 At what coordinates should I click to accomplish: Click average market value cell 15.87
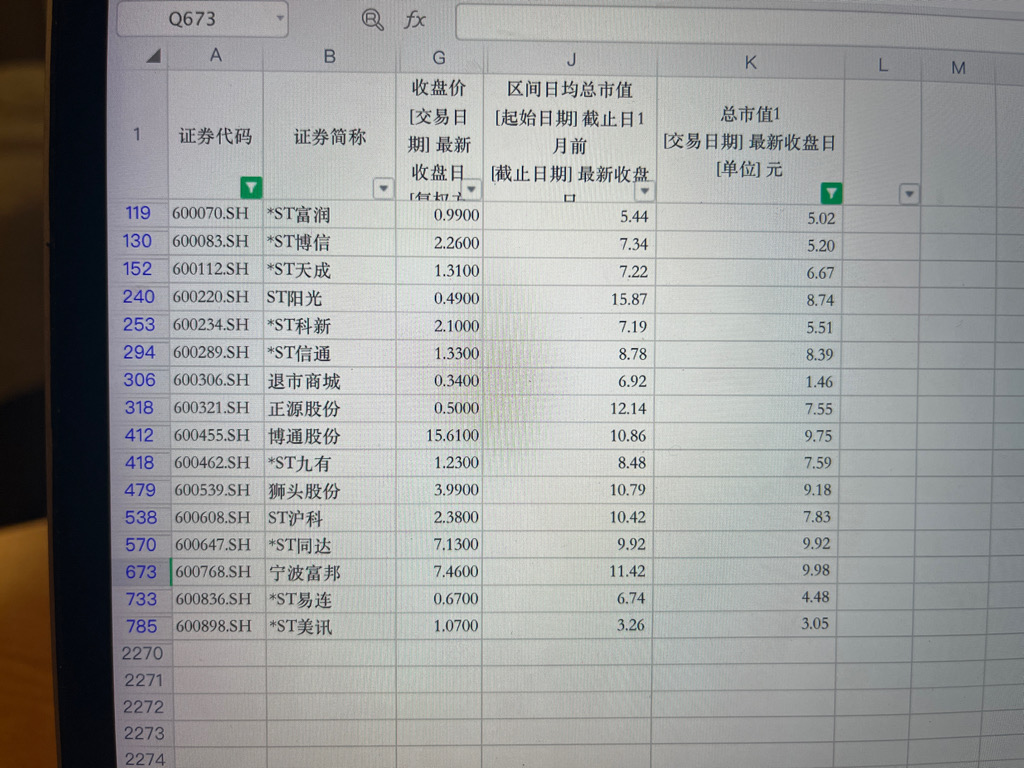tap(569, 299)
